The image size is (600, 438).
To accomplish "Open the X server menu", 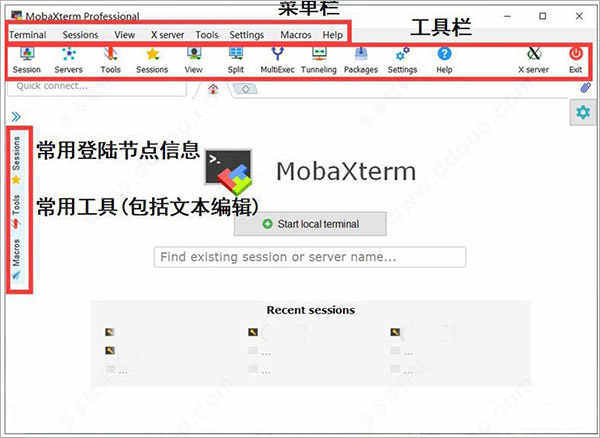I will [x=167, y=35].
